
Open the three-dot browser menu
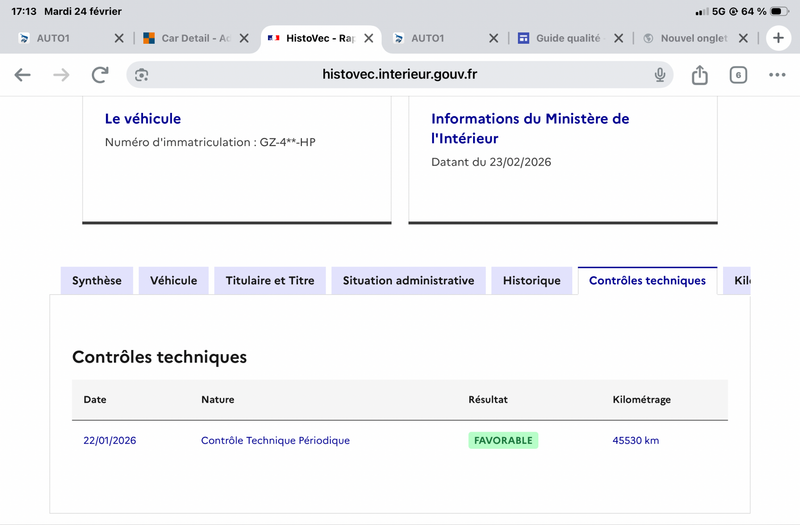pyautogui.click(x=777, y=75)
